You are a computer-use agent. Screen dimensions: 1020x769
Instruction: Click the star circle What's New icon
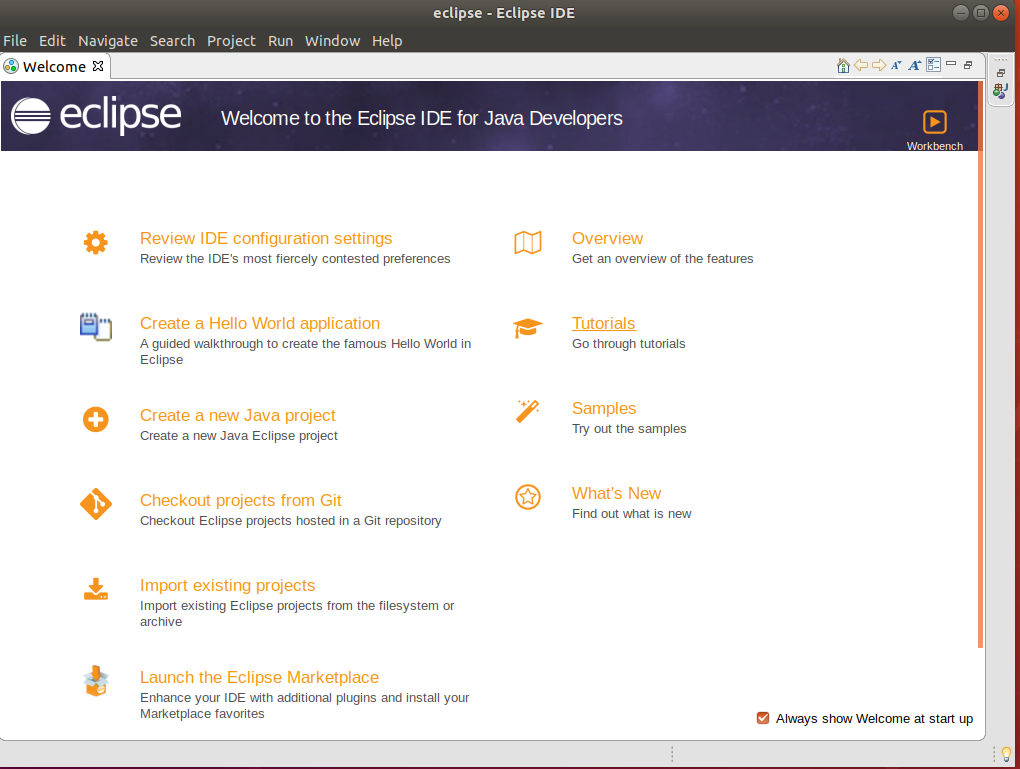(x=528, y=497)
